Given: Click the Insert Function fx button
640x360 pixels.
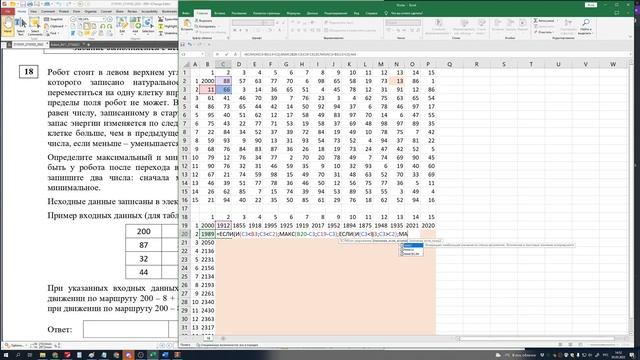Looking at the screenshot, I should [236, 54].
